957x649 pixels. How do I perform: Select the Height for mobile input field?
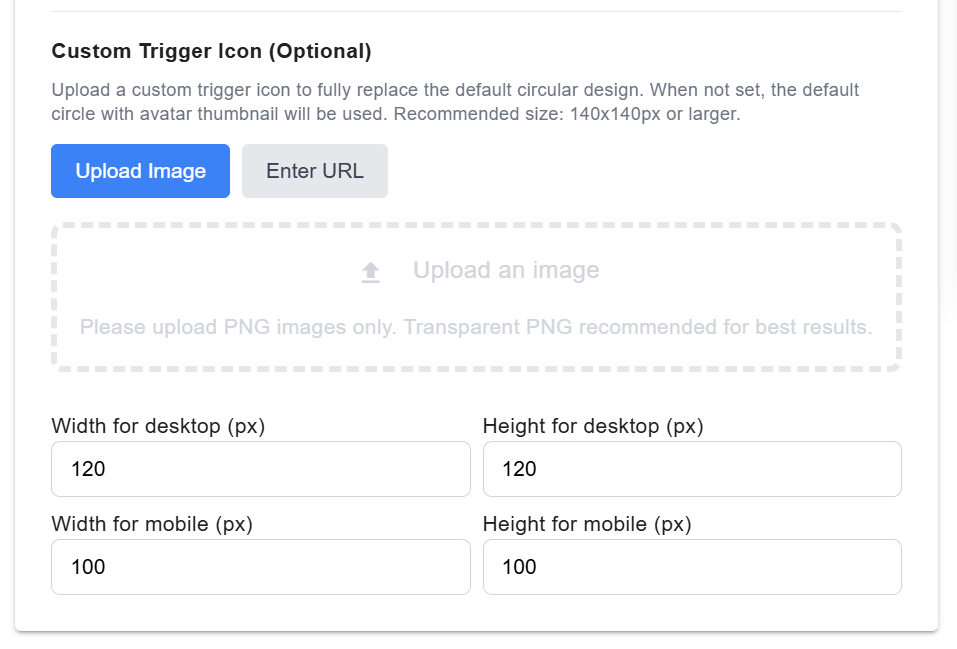tap(692, 567)
